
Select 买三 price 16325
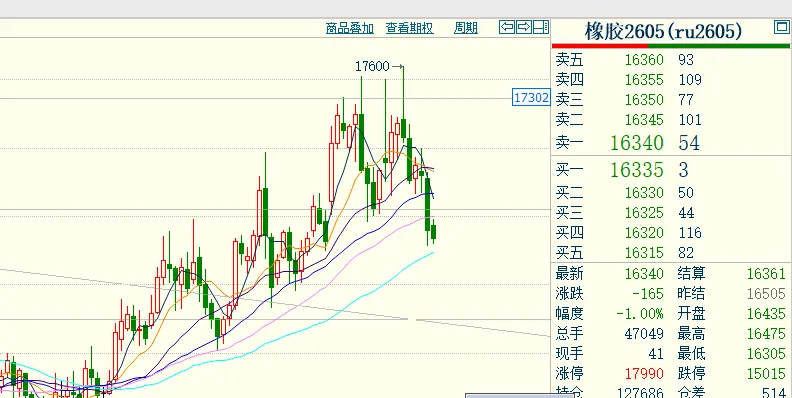click(x=644, y=213)
